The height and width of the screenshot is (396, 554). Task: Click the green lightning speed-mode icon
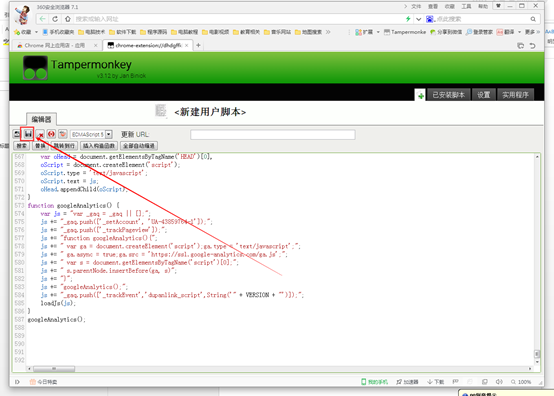click(x=408, y=19)
